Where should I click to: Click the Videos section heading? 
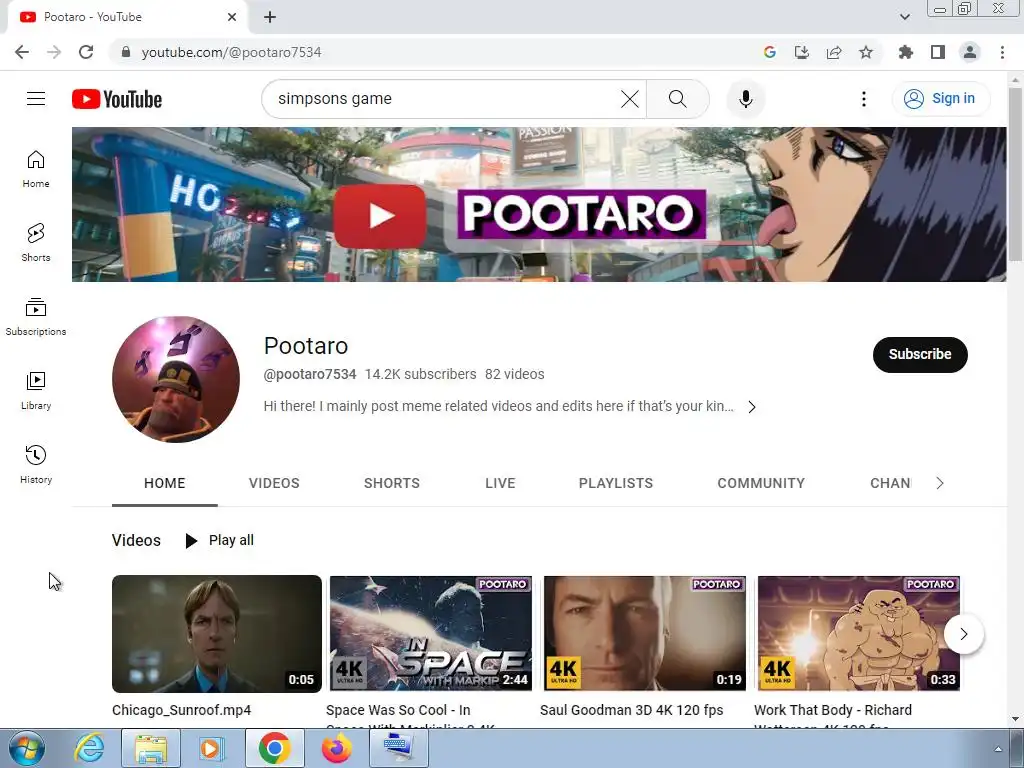[x=136, y=541]
